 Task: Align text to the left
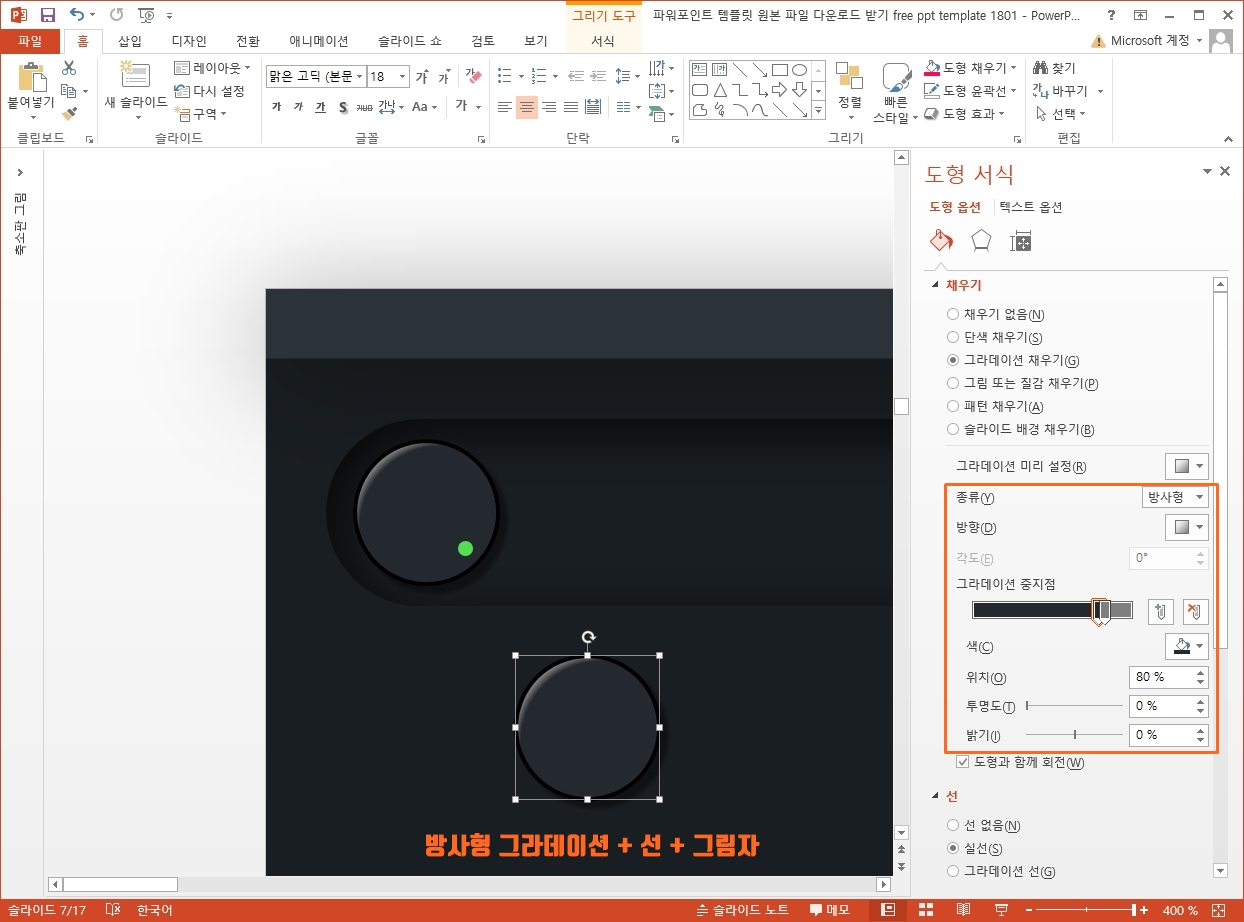505,107
